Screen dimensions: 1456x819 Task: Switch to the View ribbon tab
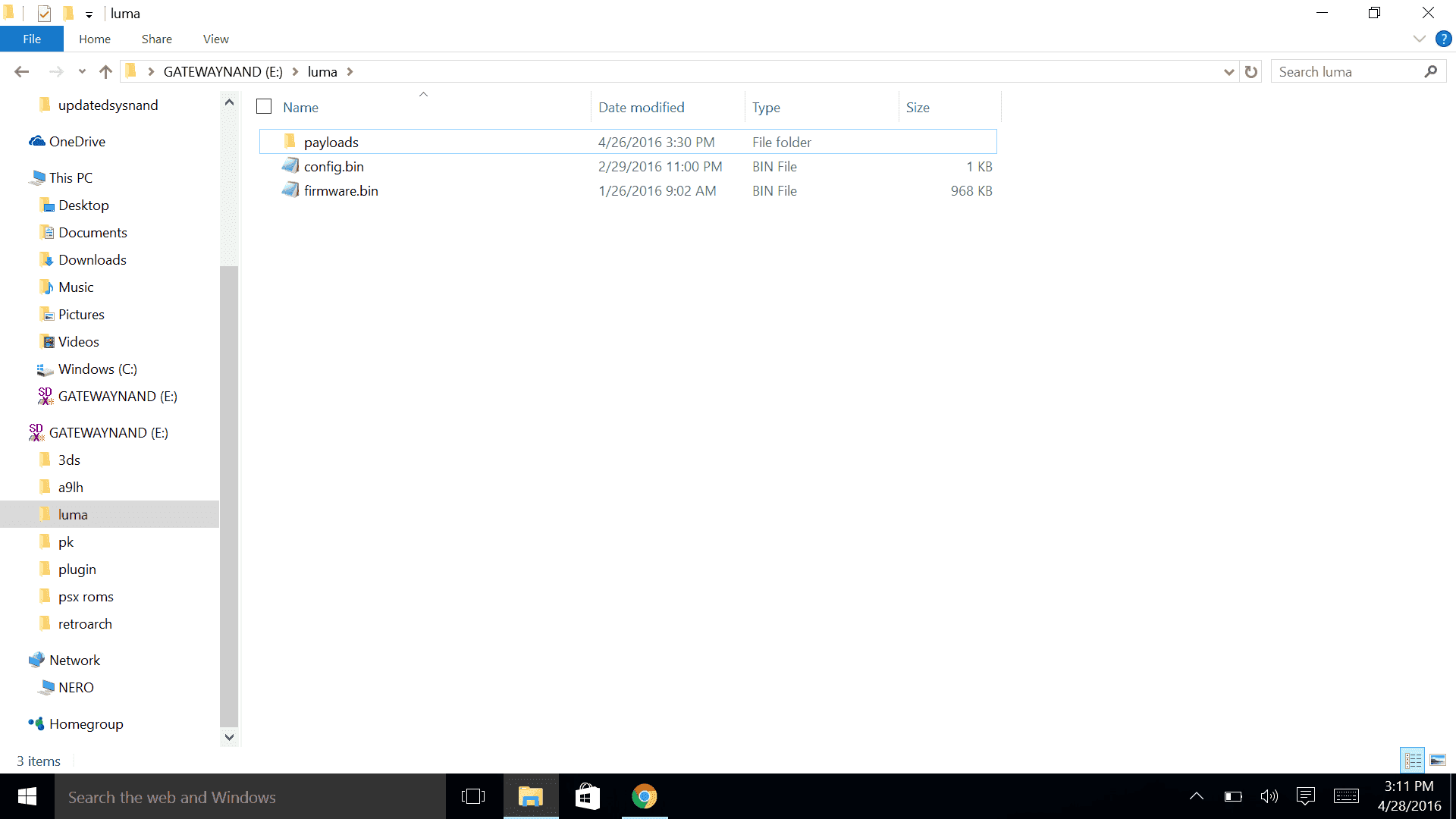216,39
